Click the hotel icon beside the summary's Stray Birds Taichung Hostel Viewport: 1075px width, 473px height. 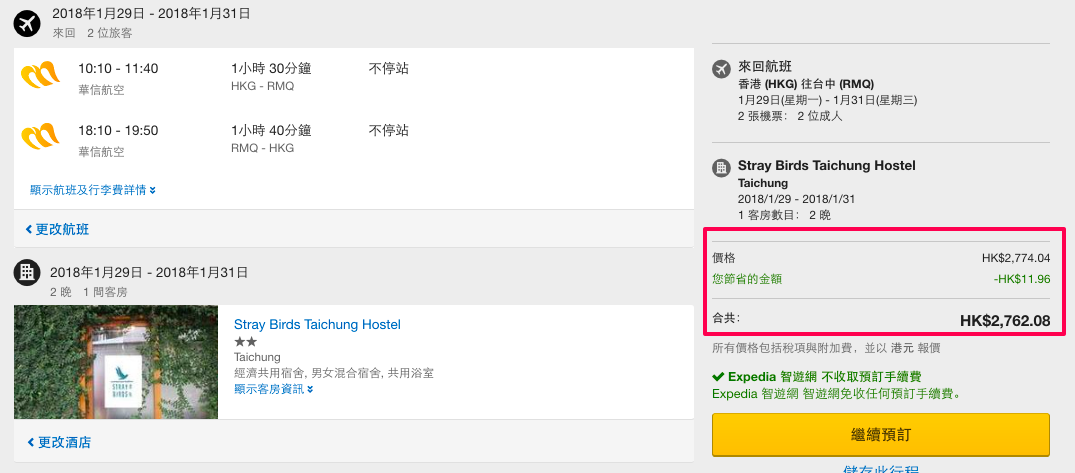click(721, 167)
